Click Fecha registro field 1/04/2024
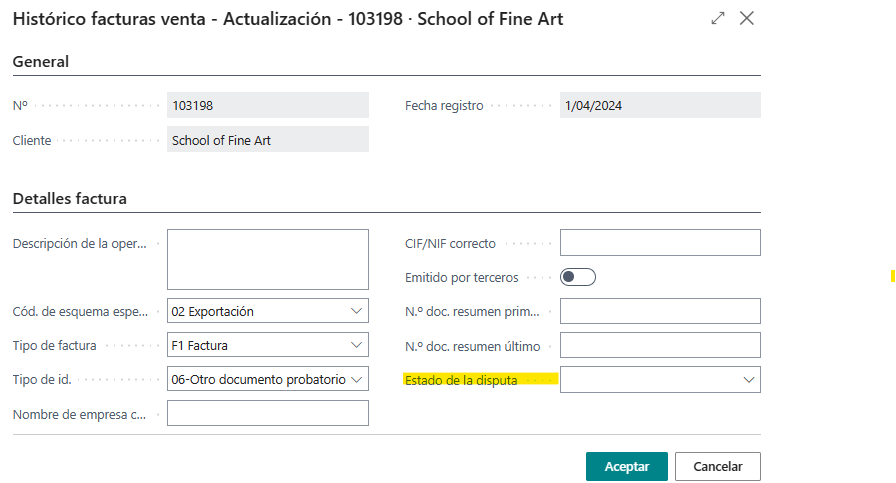 tap(660, 106)
